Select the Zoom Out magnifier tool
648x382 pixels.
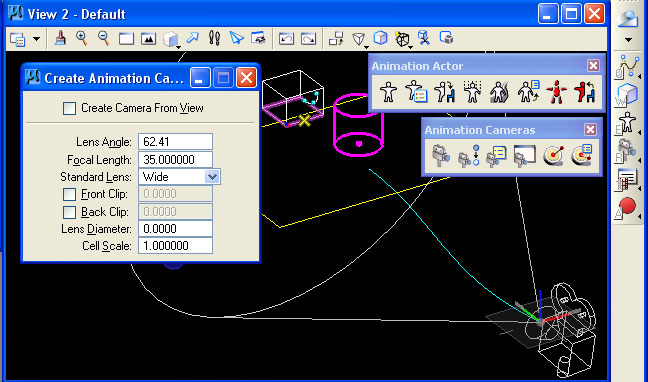point(103,38)
